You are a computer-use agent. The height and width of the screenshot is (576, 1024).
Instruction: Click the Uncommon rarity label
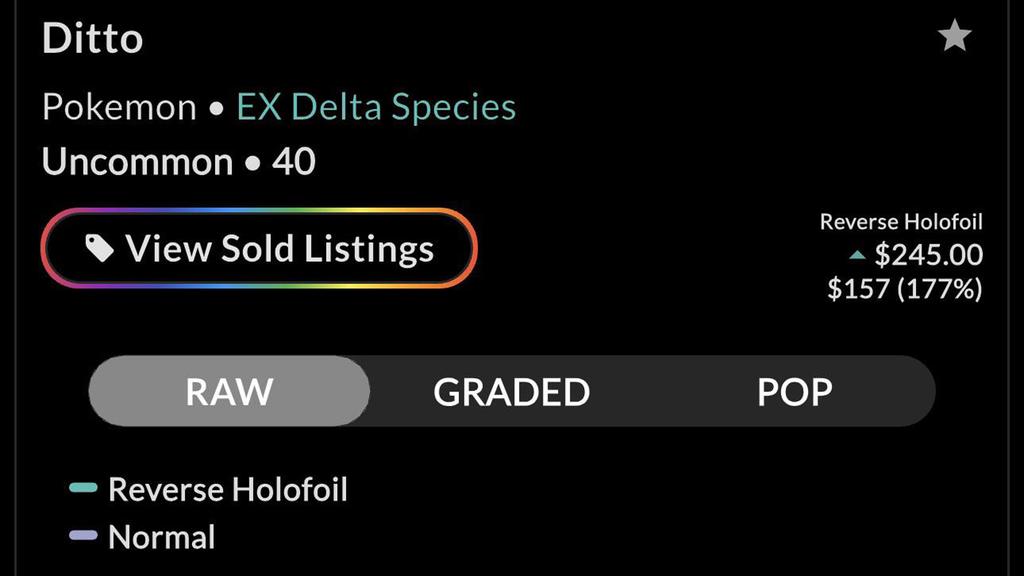[137, 161]
